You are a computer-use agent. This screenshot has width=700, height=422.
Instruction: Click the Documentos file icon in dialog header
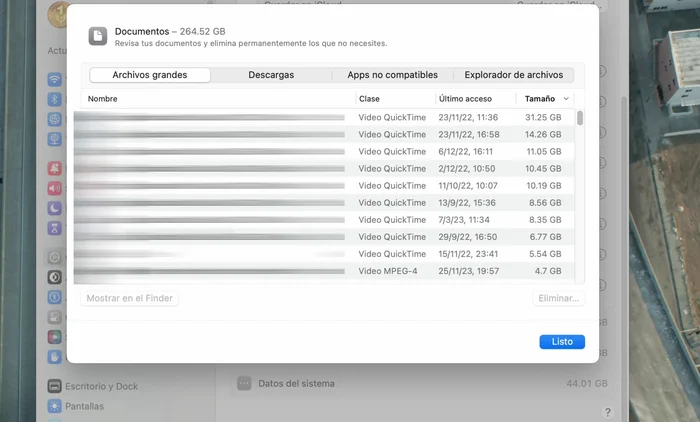tap(98, 36)
